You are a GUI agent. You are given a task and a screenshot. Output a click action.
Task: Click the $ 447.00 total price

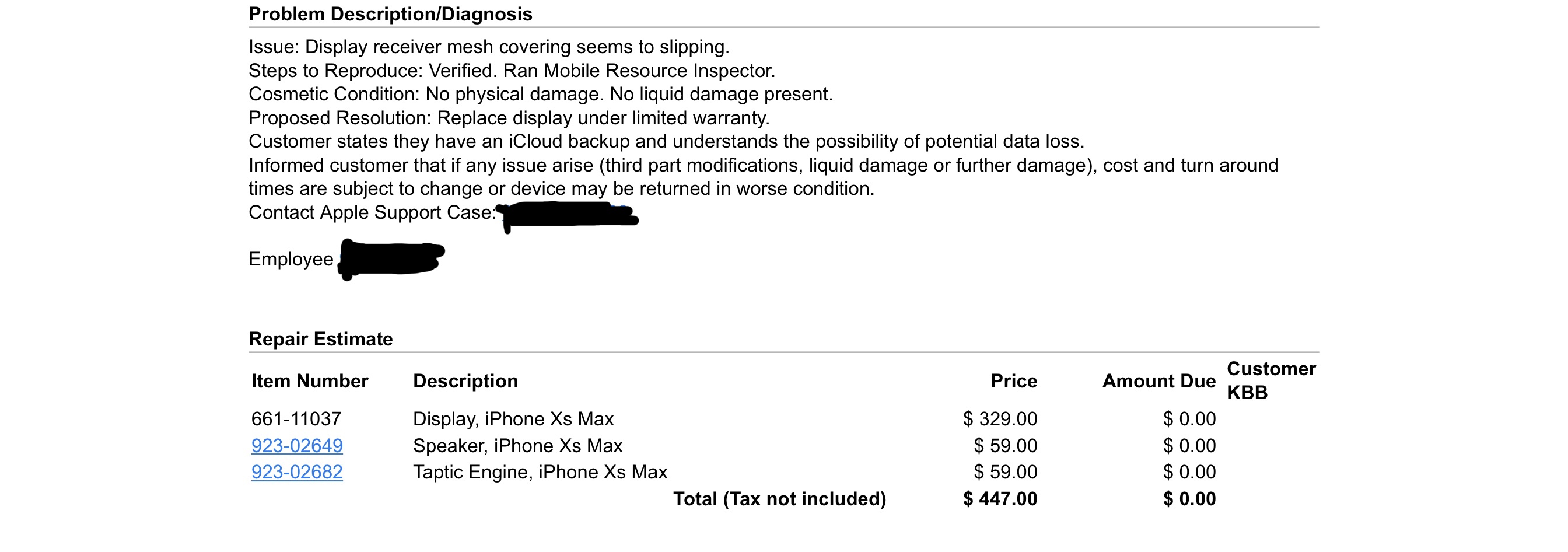coord(1000,498)
